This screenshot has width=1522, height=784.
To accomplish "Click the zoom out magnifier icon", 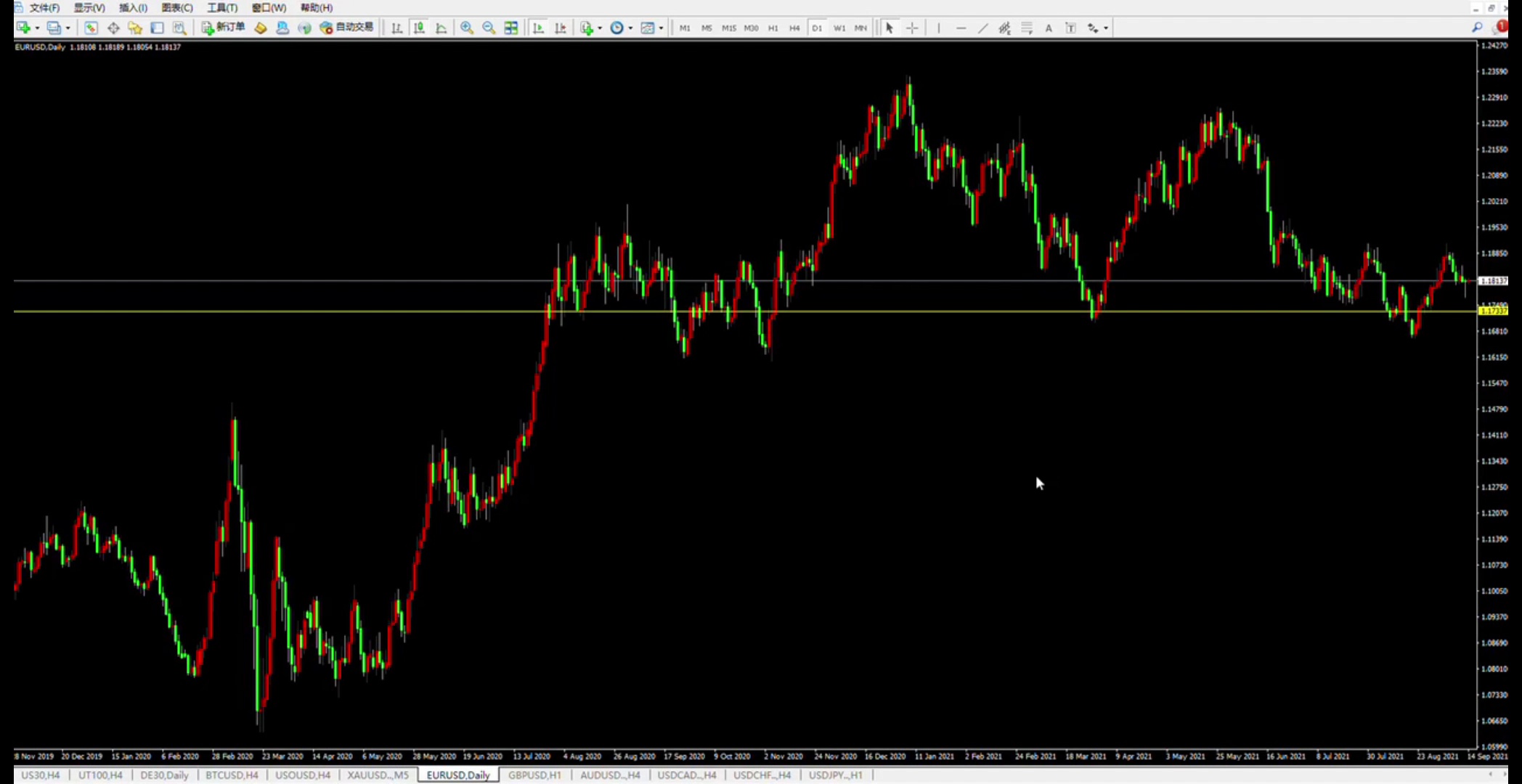I will pos(489,28).
